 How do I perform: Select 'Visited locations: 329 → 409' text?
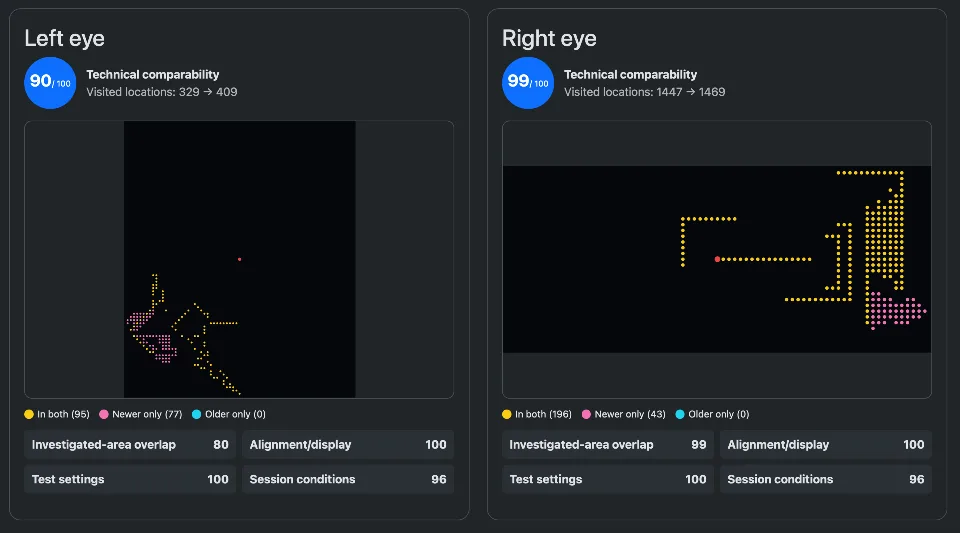[x=162, y=92]
